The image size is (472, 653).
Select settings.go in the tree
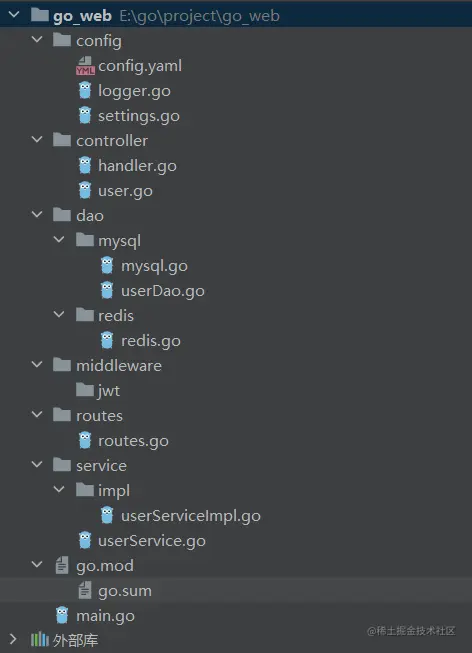click(x=139, y=116)
